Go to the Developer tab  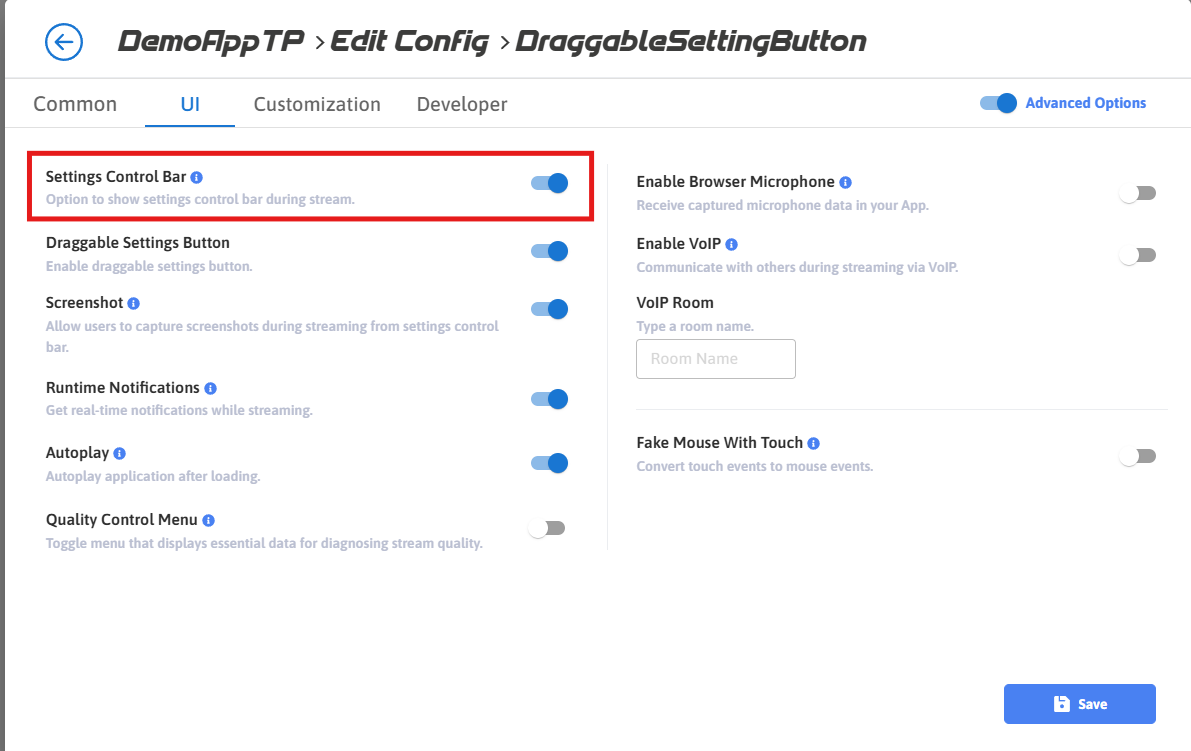point(462,104)
